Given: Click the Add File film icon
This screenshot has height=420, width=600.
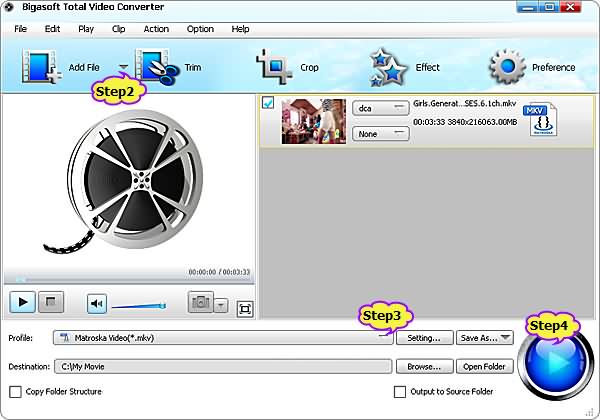Looking at the screenshot, I should 41,66.
